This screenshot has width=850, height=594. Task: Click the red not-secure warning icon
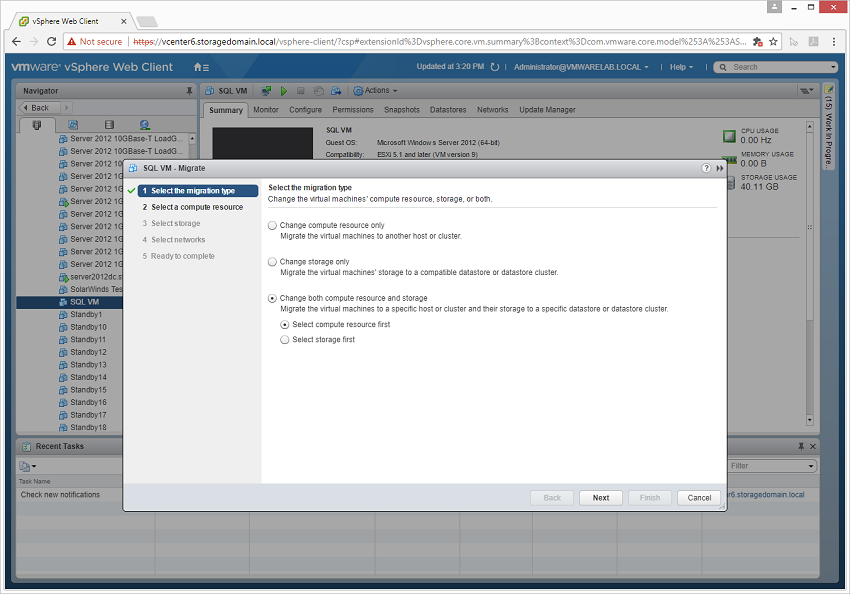pyautogui.click(x=72, y=42)
